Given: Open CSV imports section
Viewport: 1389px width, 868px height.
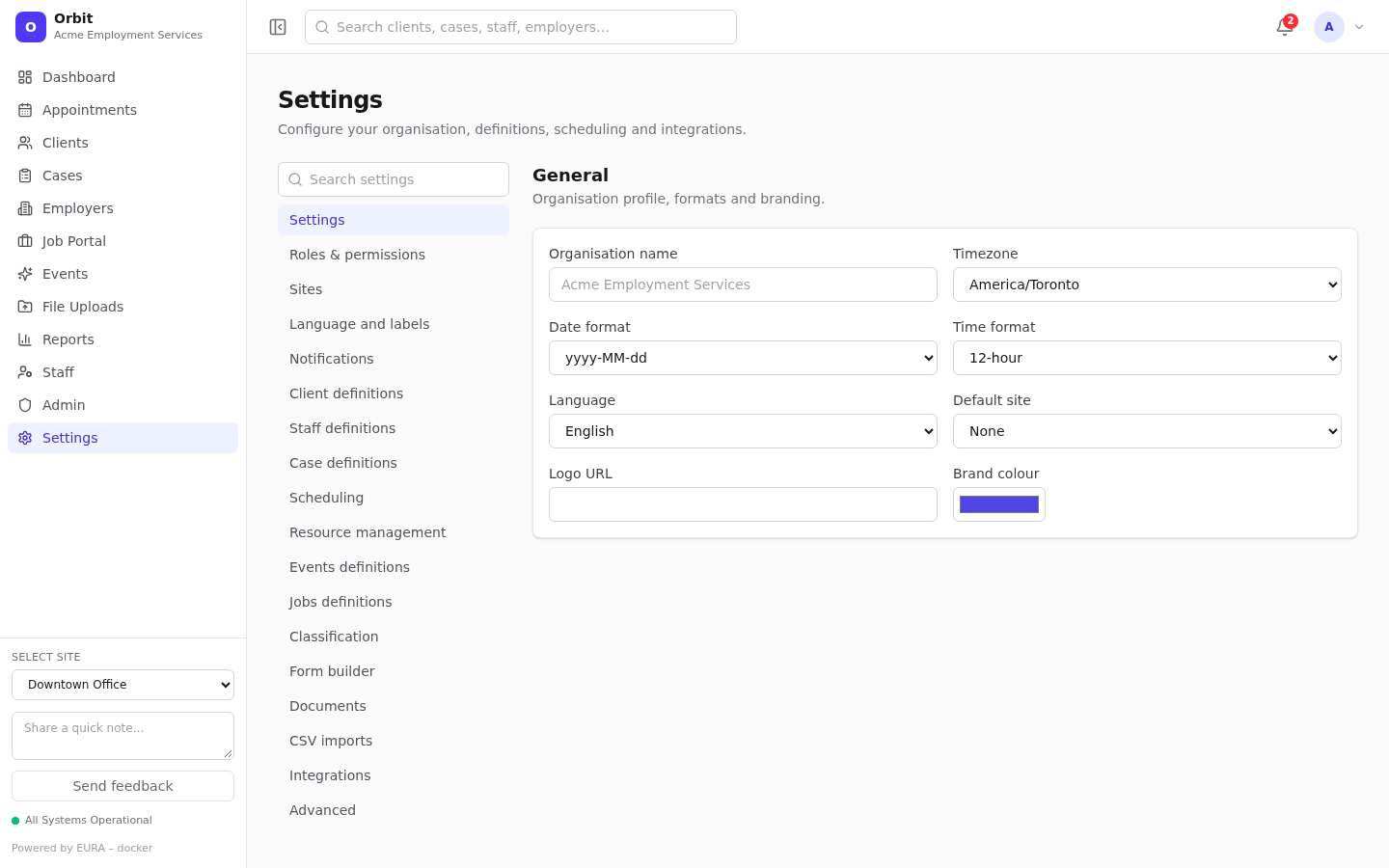Looking at the screenshot, I should pos(394,741).
